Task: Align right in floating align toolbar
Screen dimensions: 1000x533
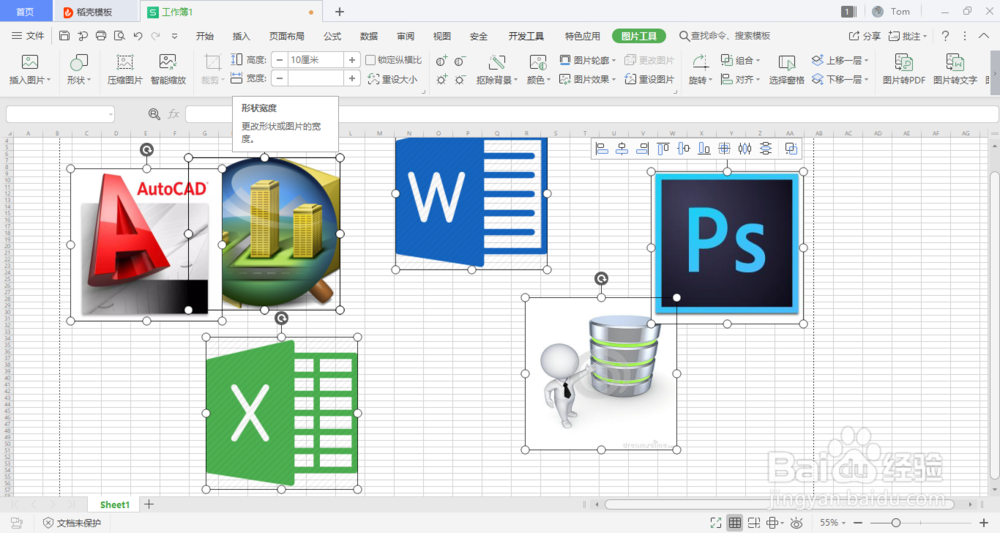Action: coord(642,149)
